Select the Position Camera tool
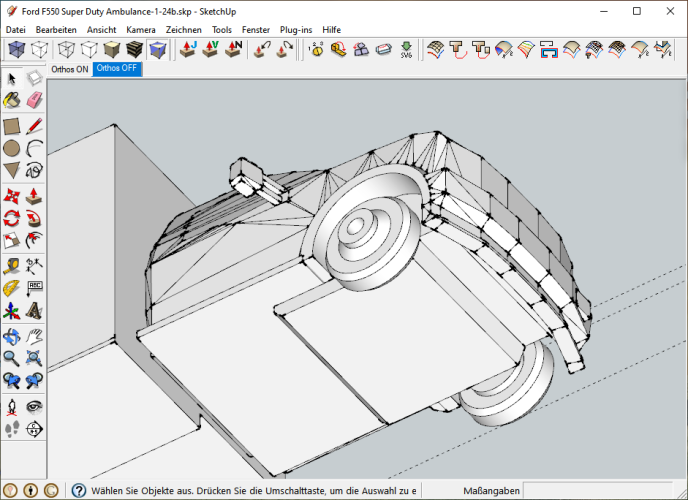 click(x=12, y=407)
